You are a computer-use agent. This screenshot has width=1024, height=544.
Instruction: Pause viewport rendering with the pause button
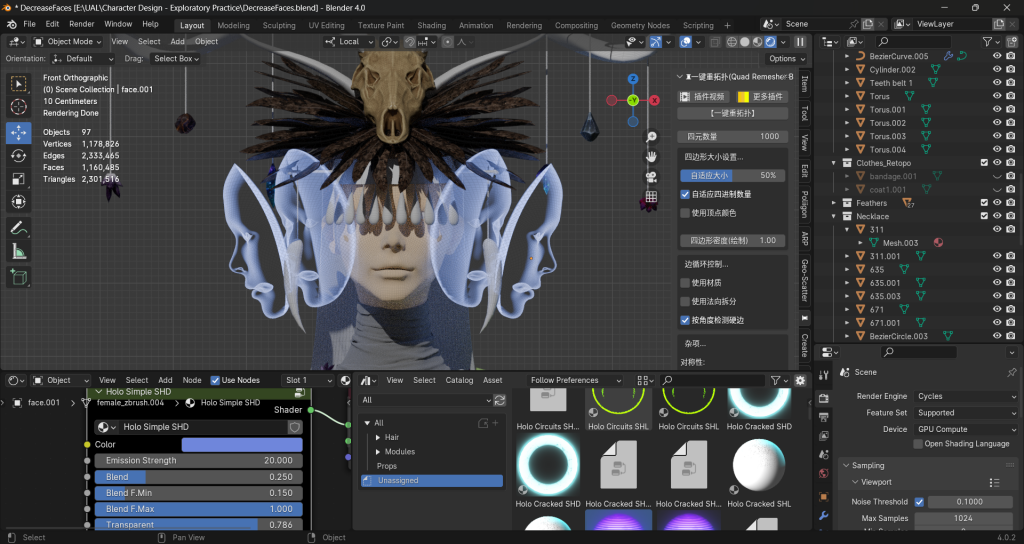pos(800,42)
